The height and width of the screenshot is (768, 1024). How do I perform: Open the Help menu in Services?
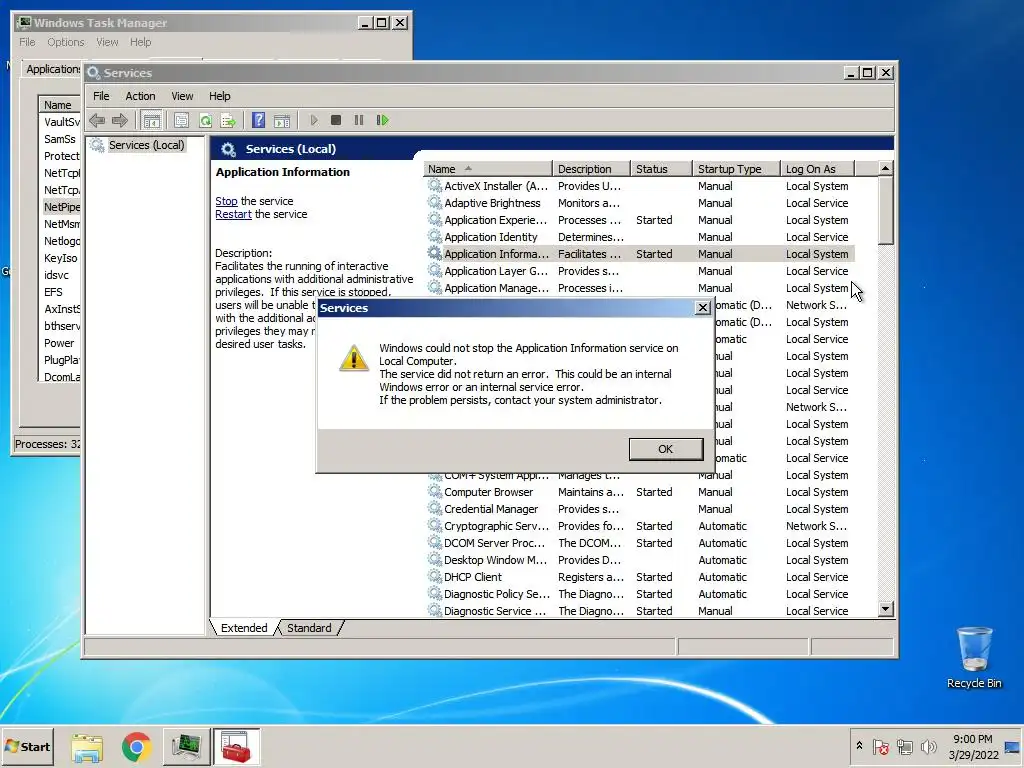(219, 96)
